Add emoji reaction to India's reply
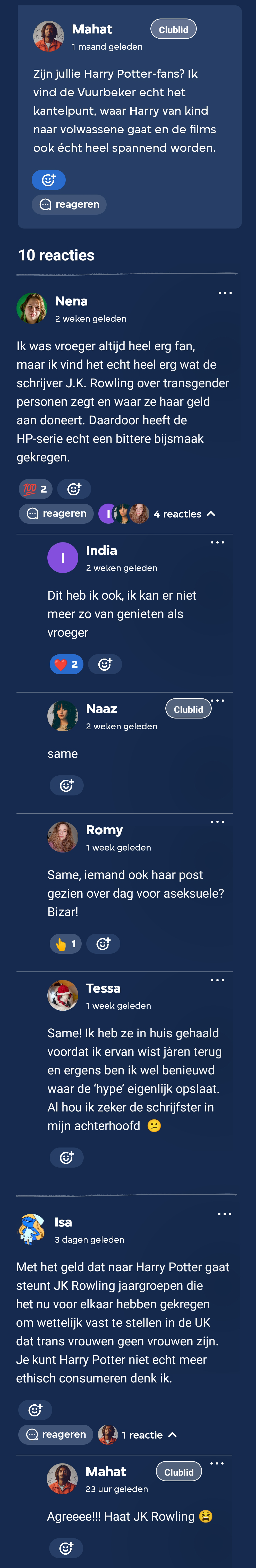 pyautogui.click(x=105, y=664)
